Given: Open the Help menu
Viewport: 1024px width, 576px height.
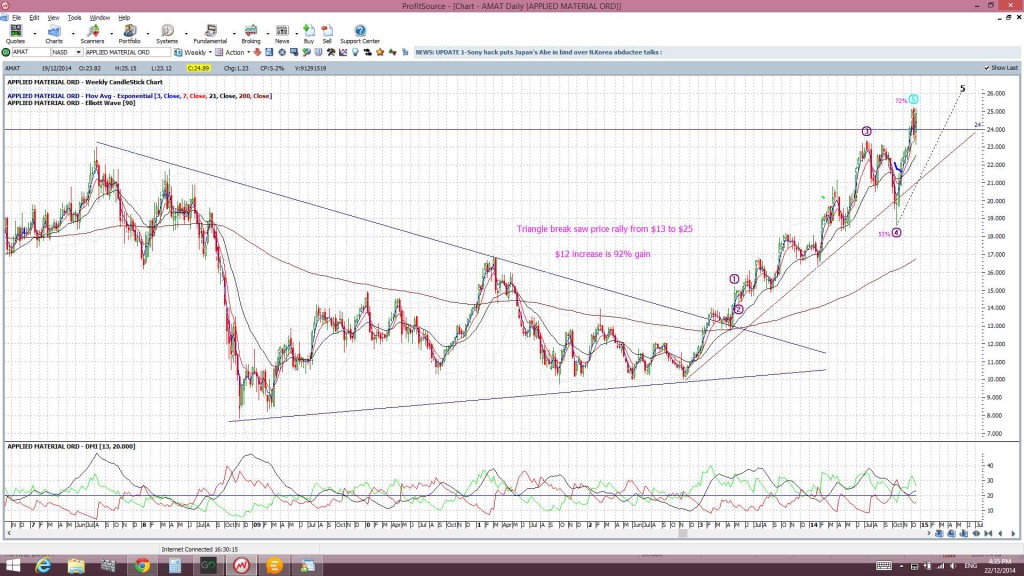Looking at the screenshot, I should pyautogui.click(x=124, y=18).
